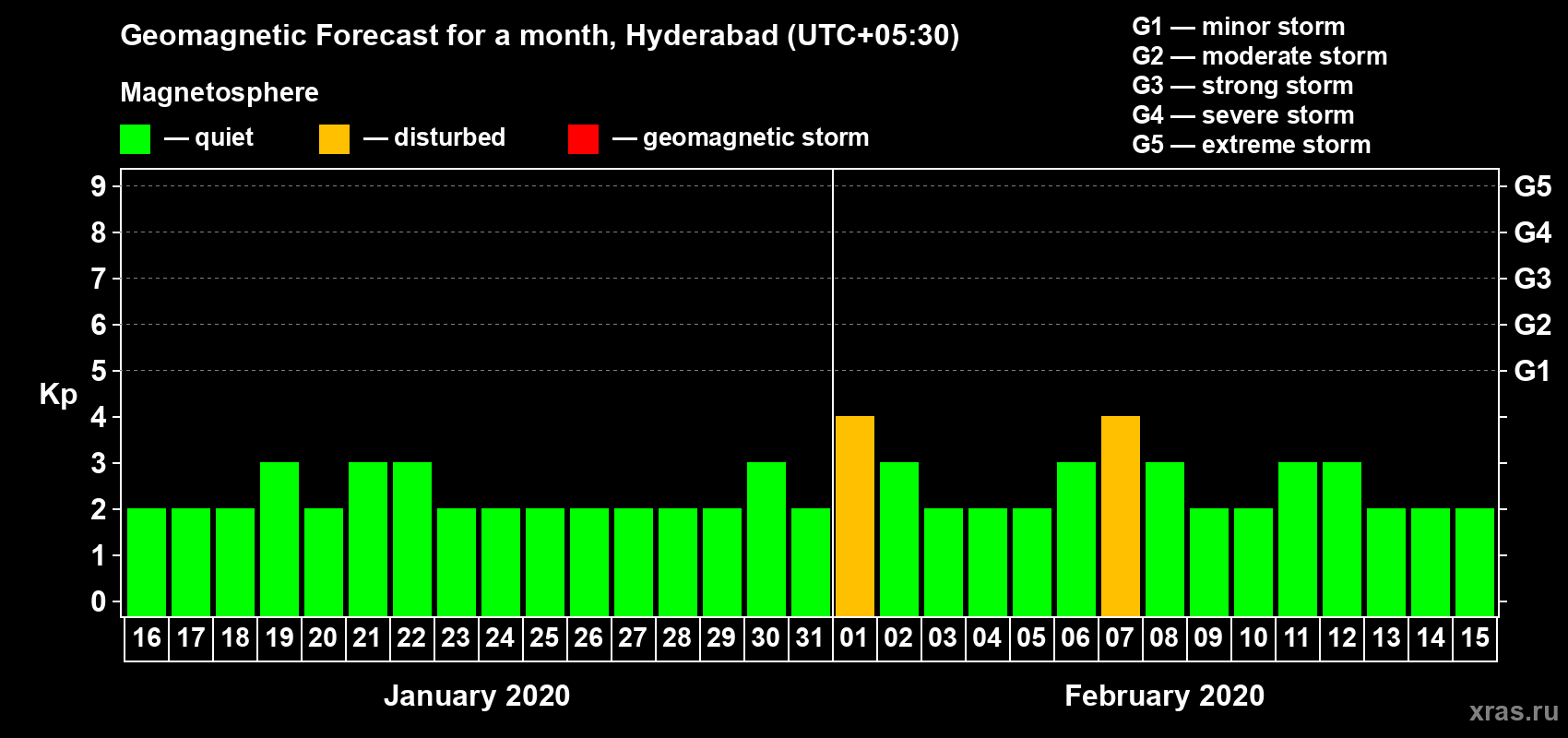The width and height of the screenshot is (1568, 738).
Task: Click the green bar above February 08
Action: pyautogui.click(x=1165, y=540)
